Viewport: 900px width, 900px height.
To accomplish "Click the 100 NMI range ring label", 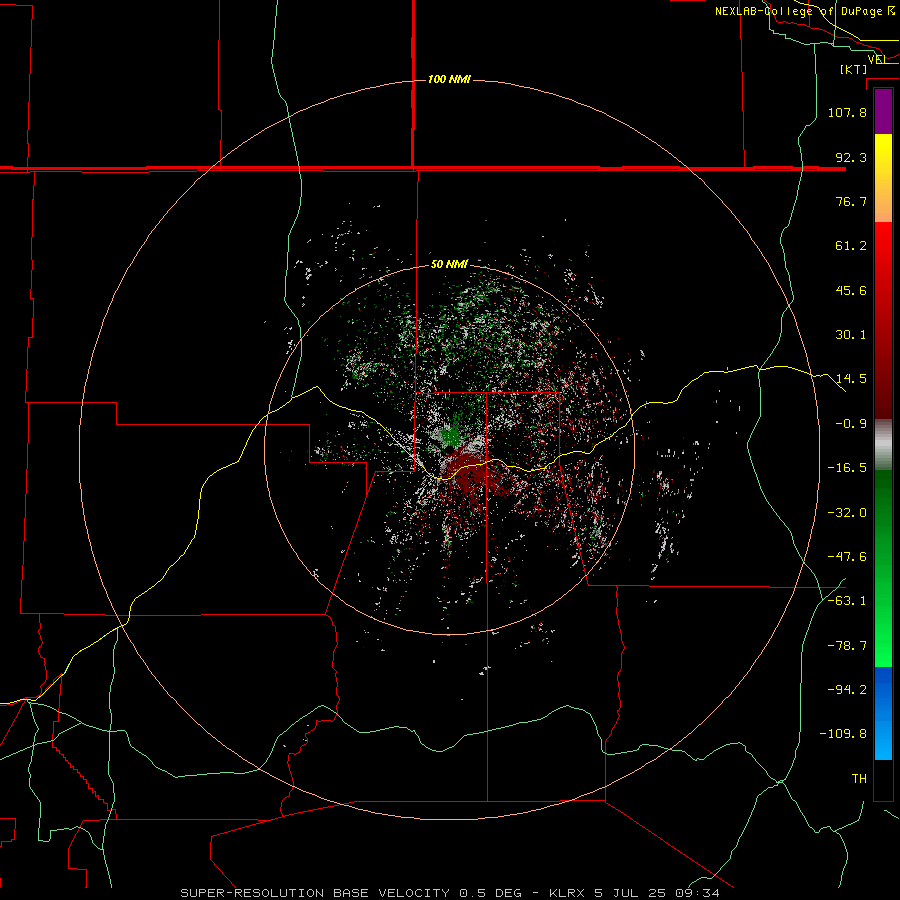I will click(x=449, y=79).
